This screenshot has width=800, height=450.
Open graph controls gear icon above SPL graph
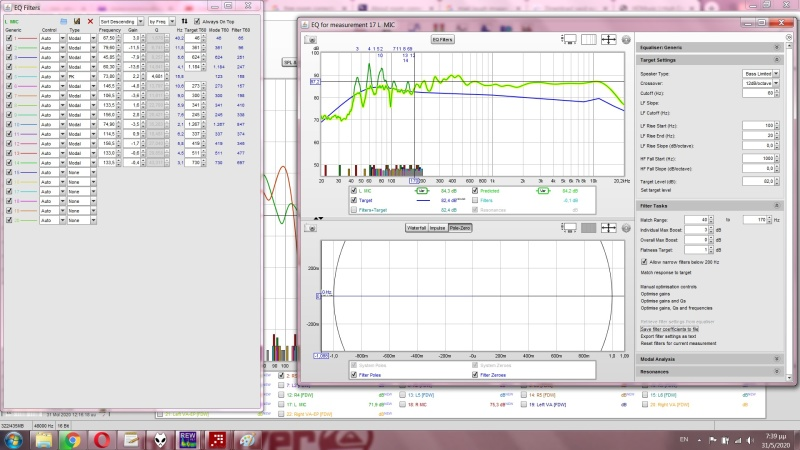point(626,39)
